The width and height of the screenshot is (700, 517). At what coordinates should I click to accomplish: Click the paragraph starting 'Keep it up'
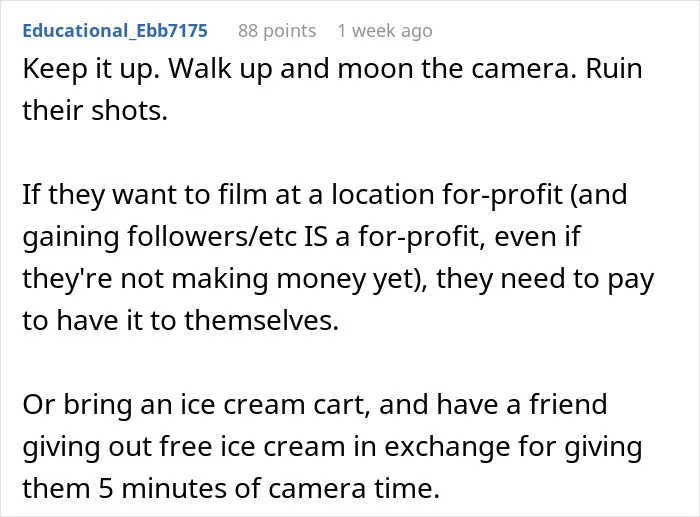[333, 89]
